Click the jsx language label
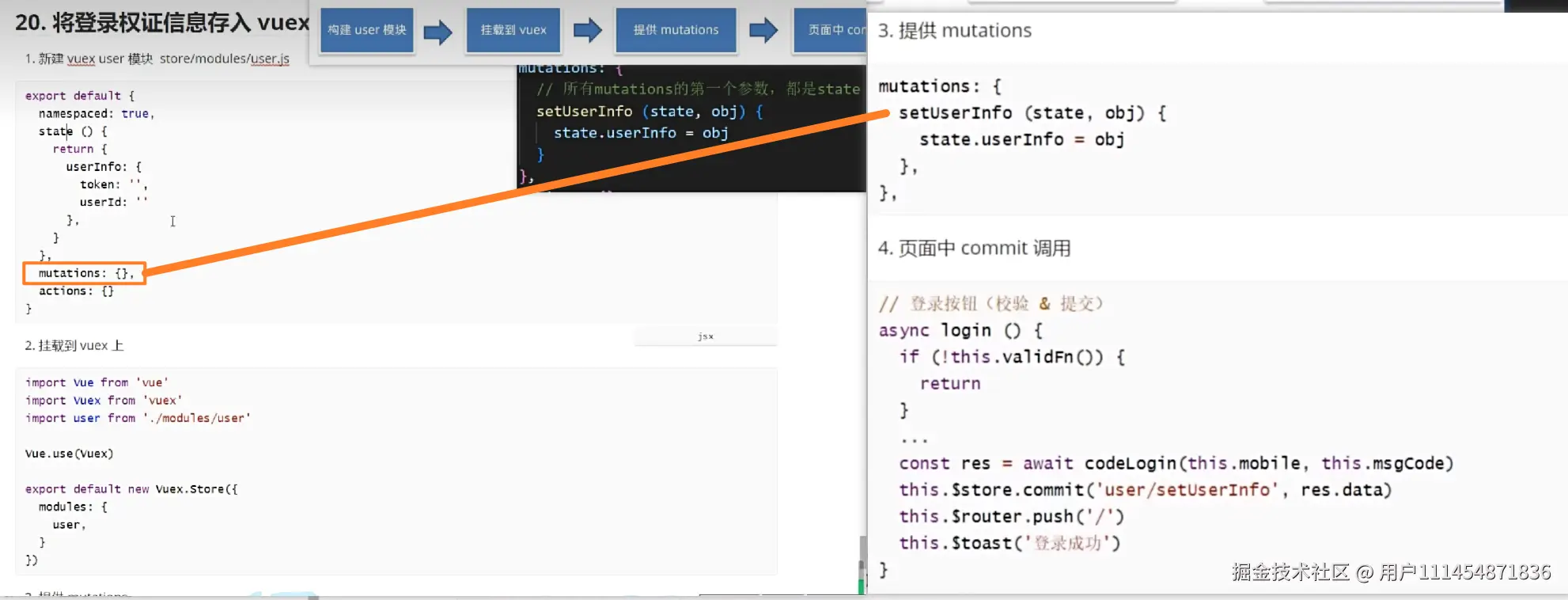The width and height of the screenshot is (1568, 600). click(706, 336)
